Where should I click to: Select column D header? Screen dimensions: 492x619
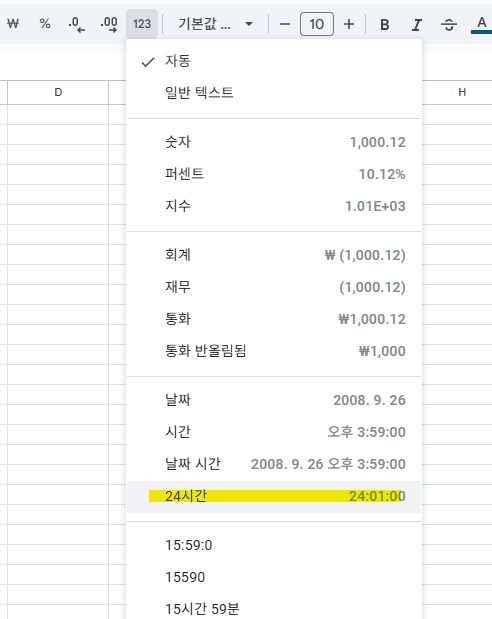coord(58,92)
